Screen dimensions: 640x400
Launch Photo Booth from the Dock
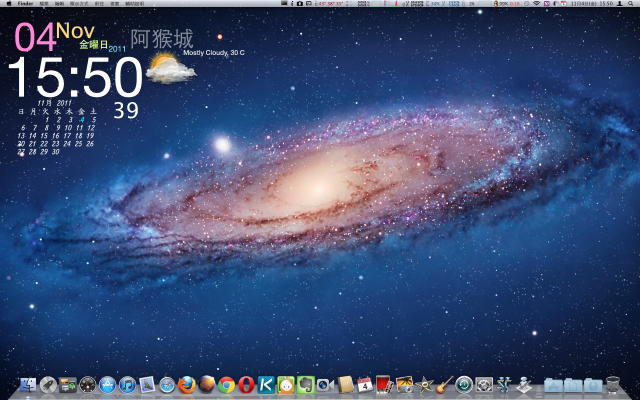coord(384,384)
